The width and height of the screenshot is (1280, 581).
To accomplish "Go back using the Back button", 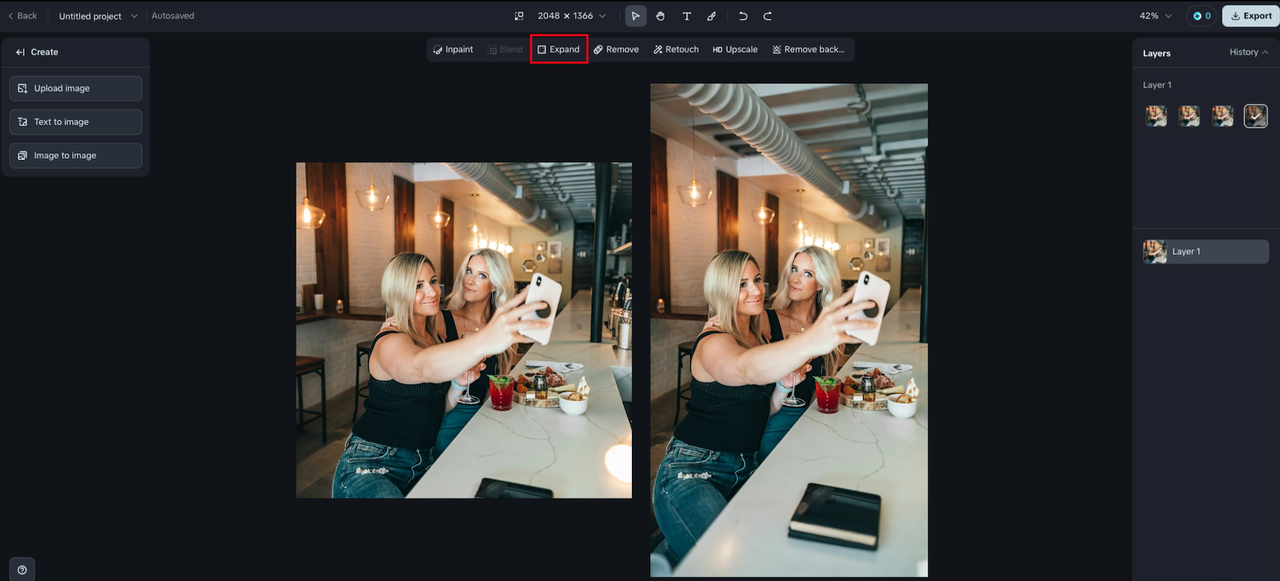I will (22, 16).
